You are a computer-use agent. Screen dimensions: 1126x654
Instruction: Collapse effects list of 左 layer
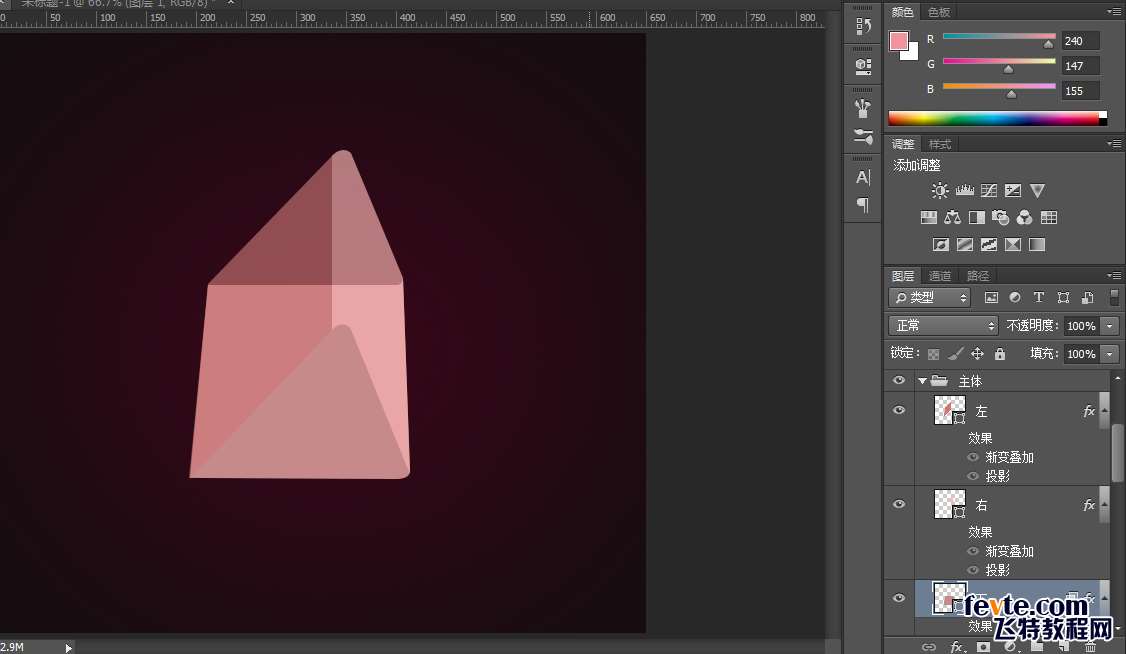click(x=1104, y=410)
